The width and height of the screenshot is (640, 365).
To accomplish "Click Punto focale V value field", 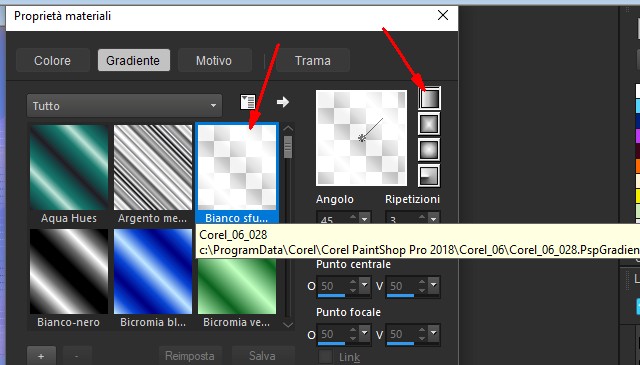I will [402, 334].
